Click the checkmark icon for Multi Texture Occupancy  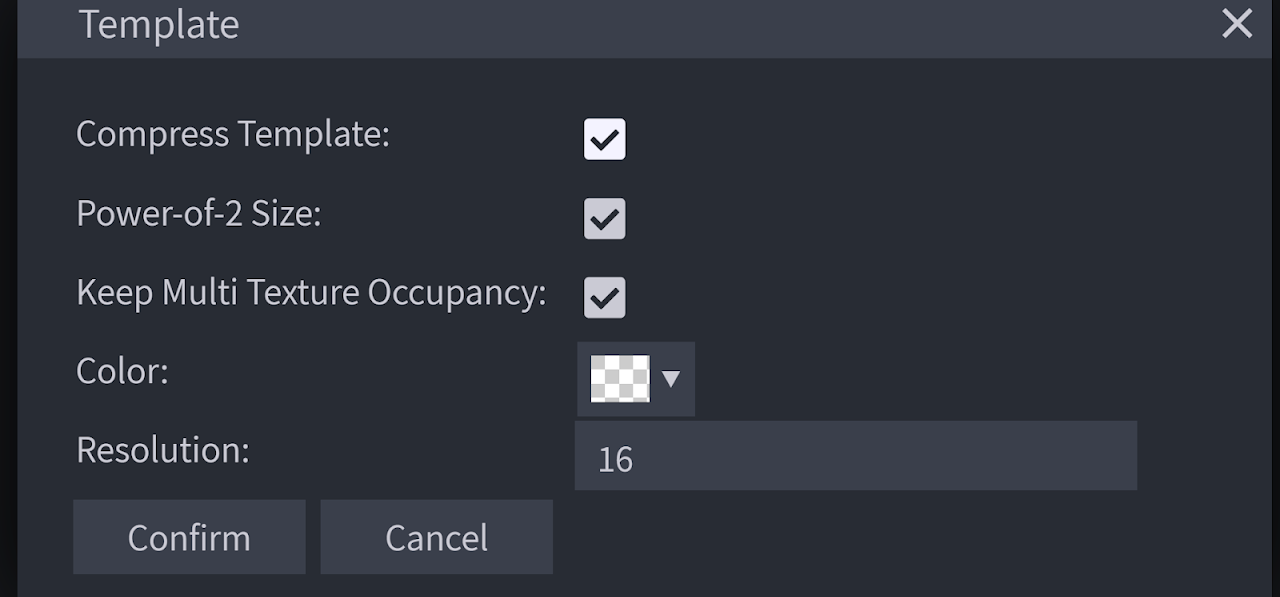605,298
